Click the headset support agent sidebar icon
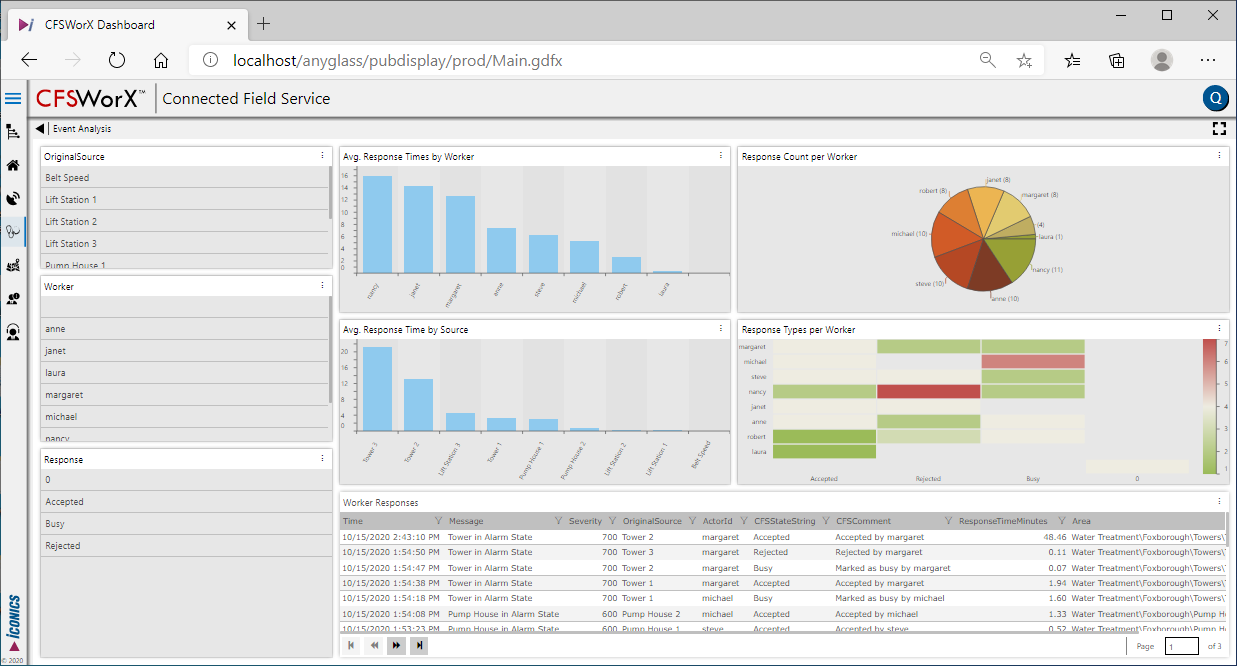This screenshot has height=666, width=1237. coord(13,332)
